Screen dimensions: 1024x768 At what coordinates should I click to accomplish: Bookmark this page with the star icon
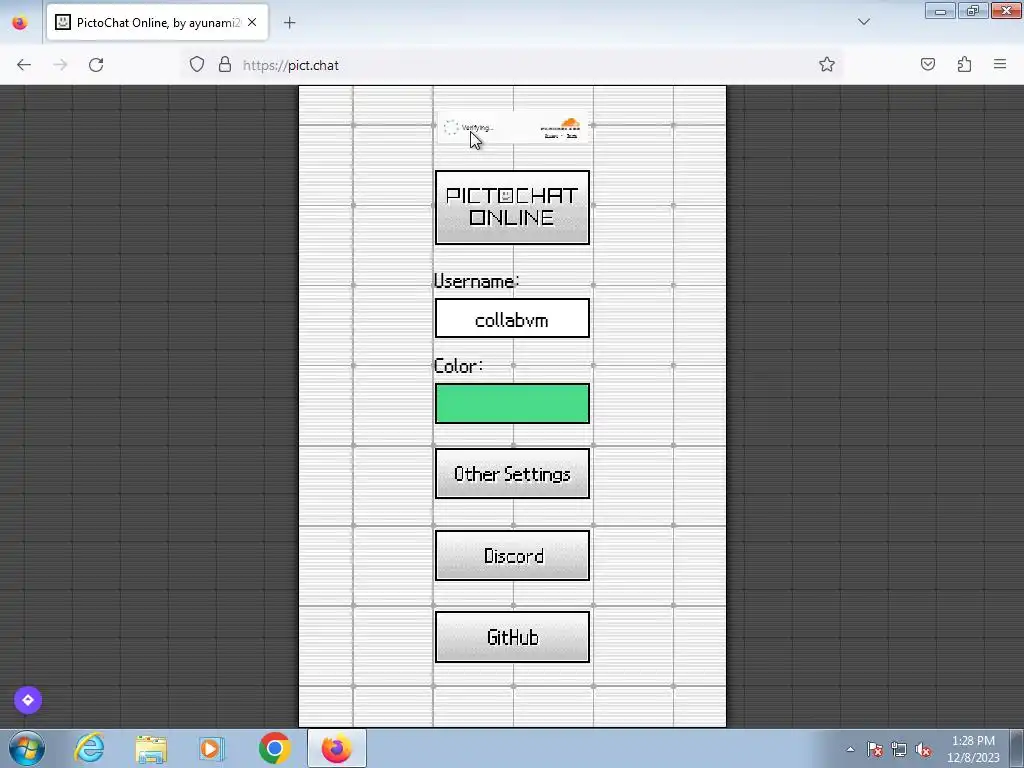[827, 64]
